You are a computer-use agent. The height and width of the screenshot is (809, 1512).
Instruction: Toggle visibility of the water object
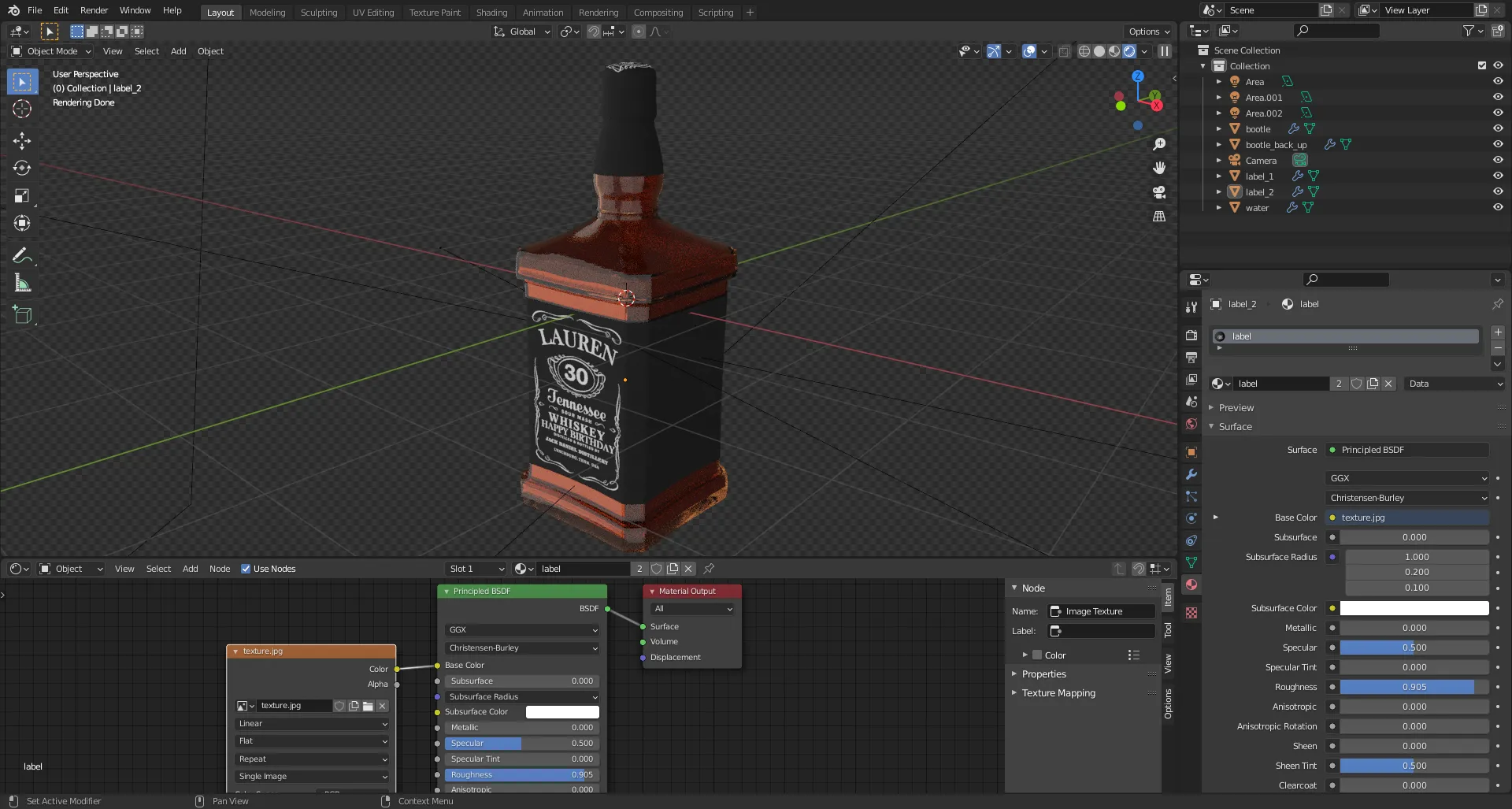click(1498, 207)
